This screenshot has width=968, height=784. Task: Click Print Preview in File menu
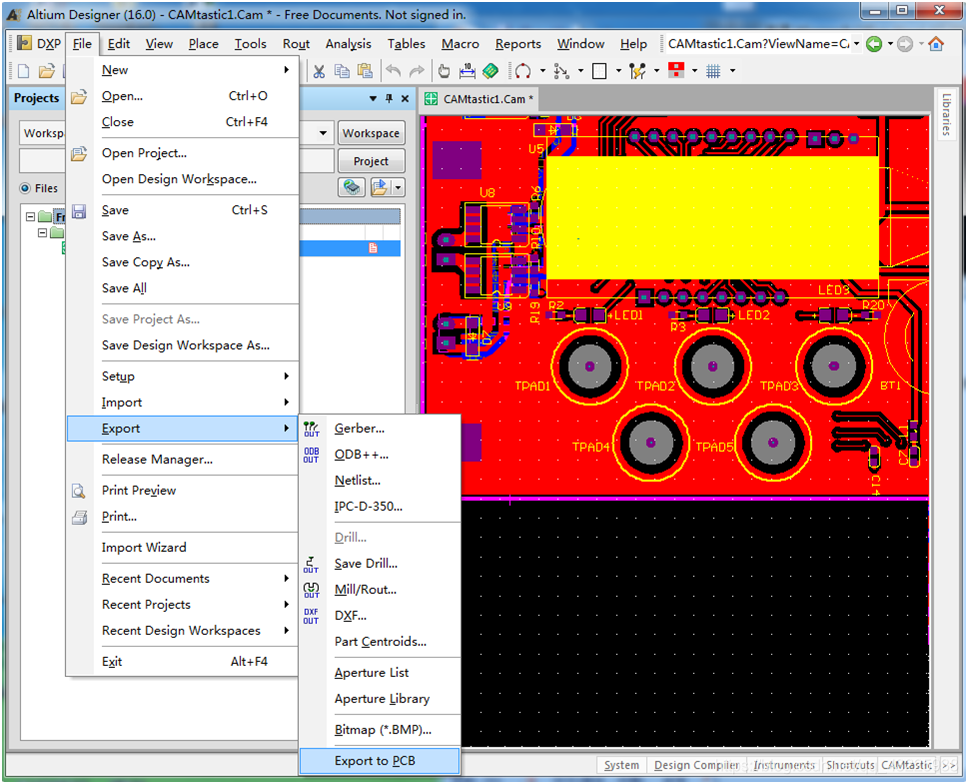pyautogui.click(x=183, y=490)
